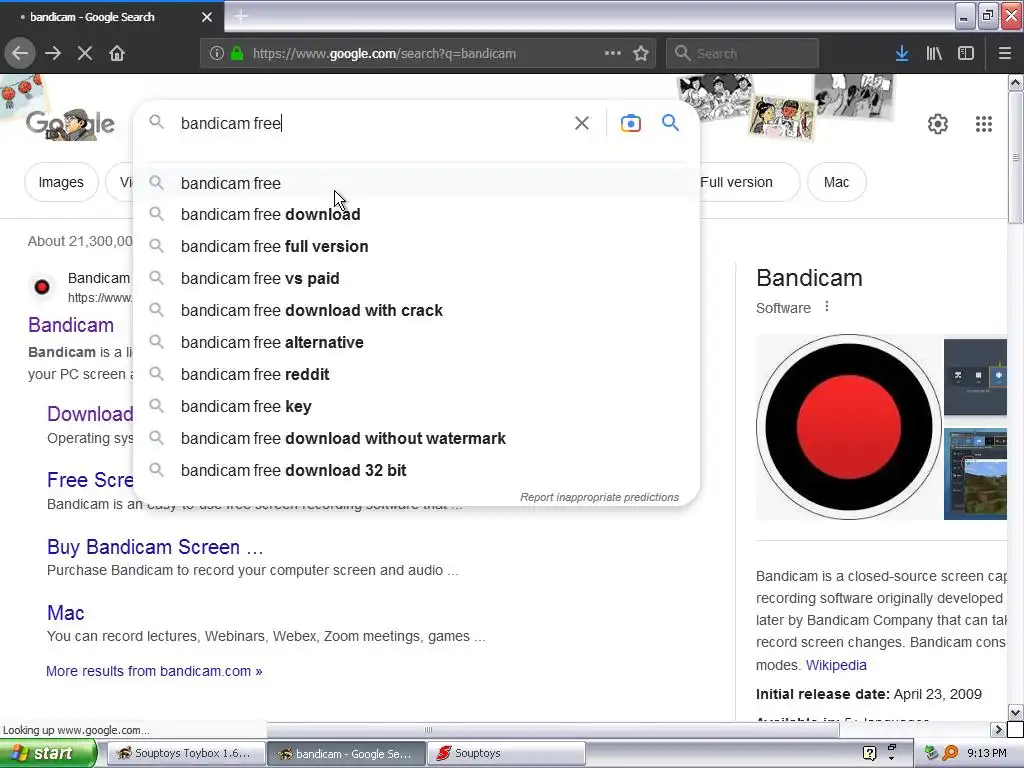The image size is (1024, 768).
Task: Switch to Souptoys Toybox taskbar item
Action: point(185,753)
